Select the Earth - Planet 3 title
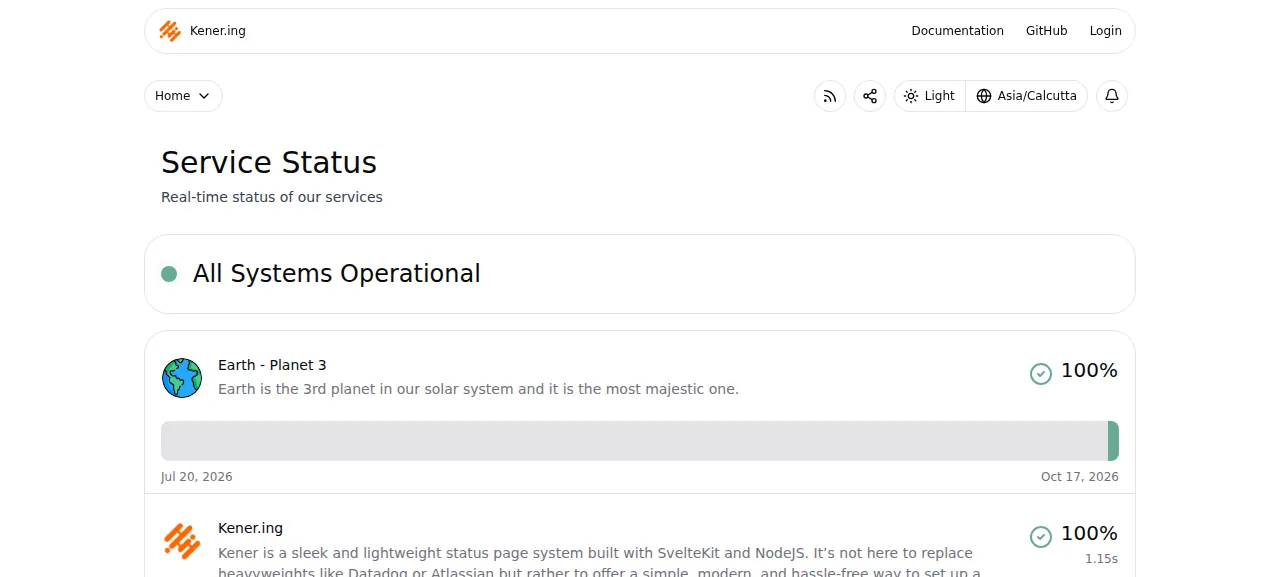 [x=272, y=365]
